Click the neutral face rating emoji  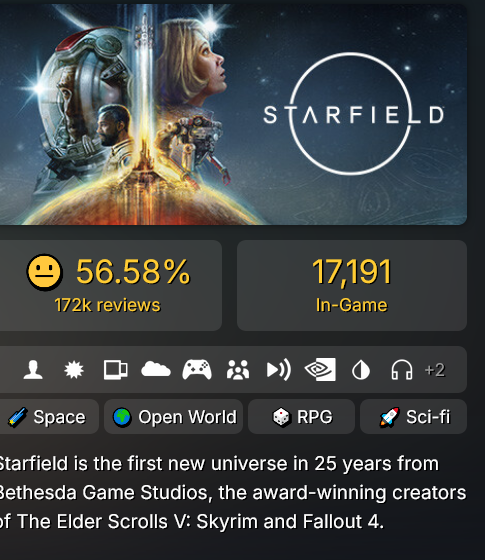(45, 272)
